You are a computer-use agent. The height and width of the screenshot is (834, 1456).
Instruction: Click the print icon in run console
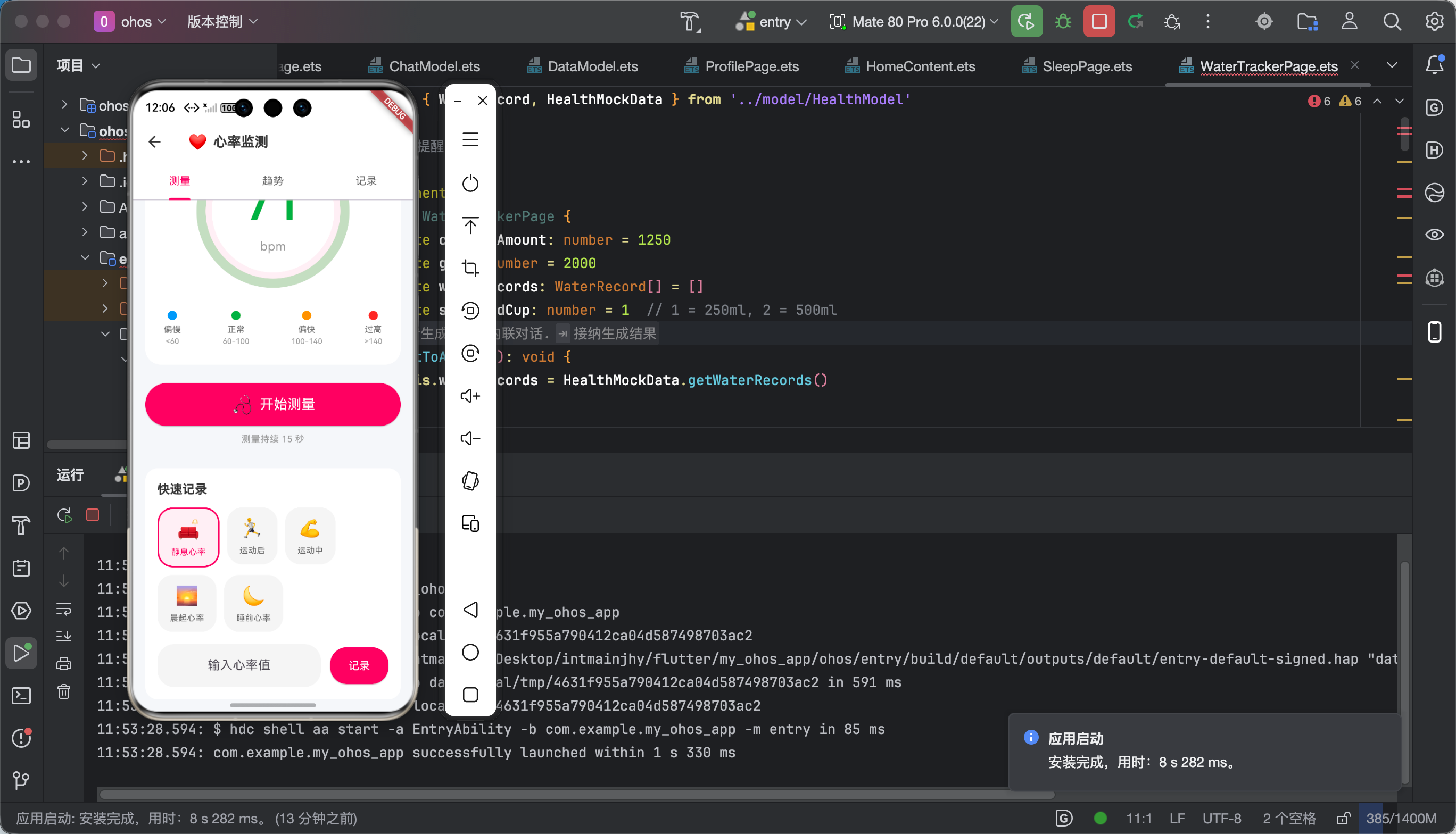[64, 664]
